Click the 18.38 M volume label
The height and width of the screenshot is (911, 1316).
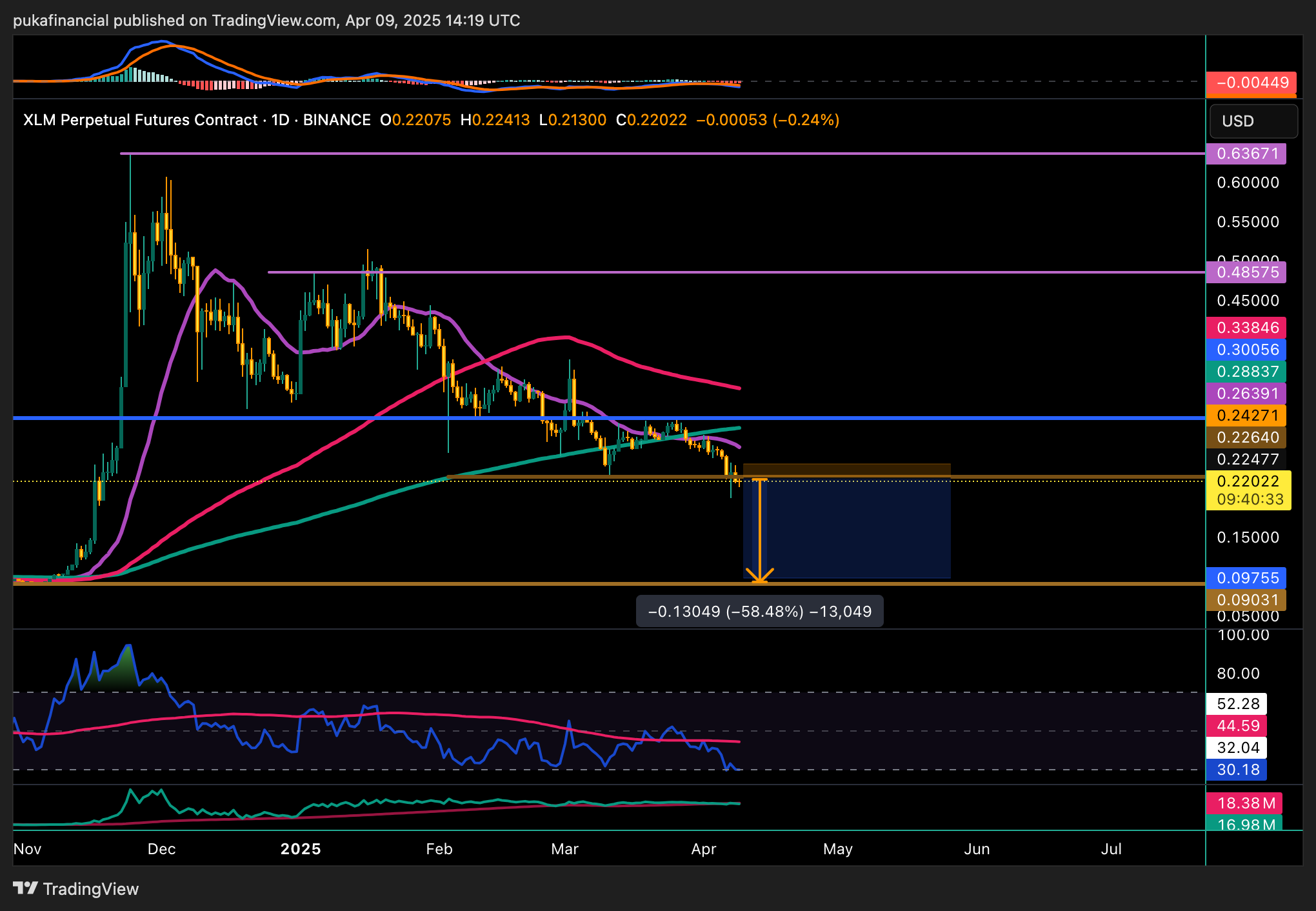(x=1244, y=803)
